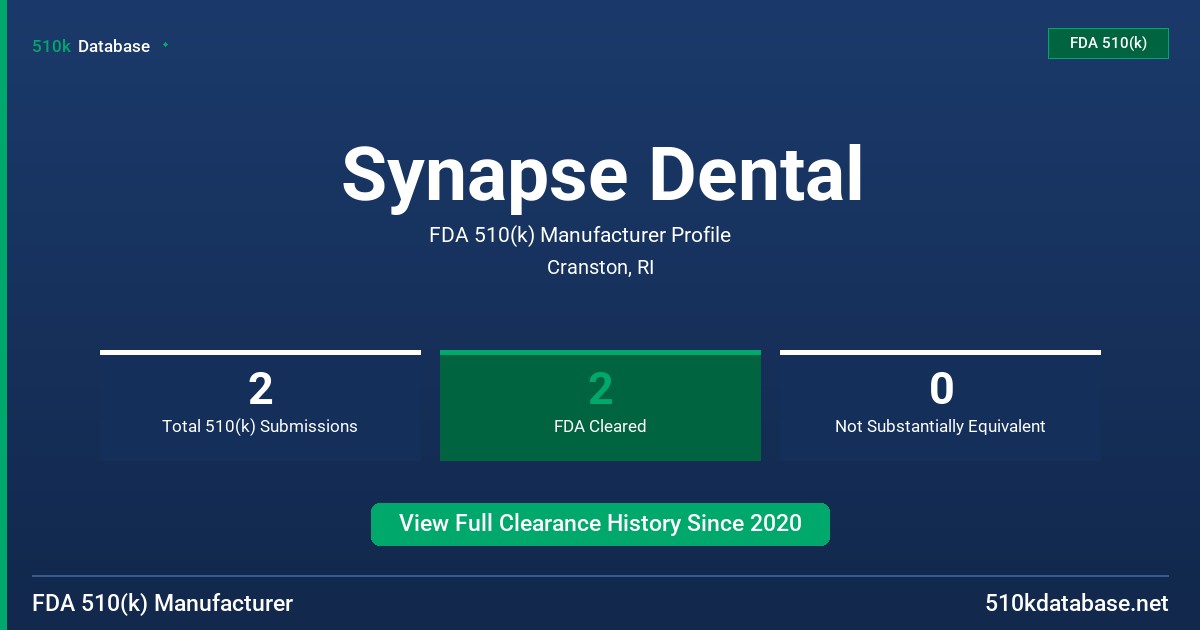The image size is (1200, 630).
Task: Open the Total 510(k) Submissions card
Action: click(x=260, y=406)
